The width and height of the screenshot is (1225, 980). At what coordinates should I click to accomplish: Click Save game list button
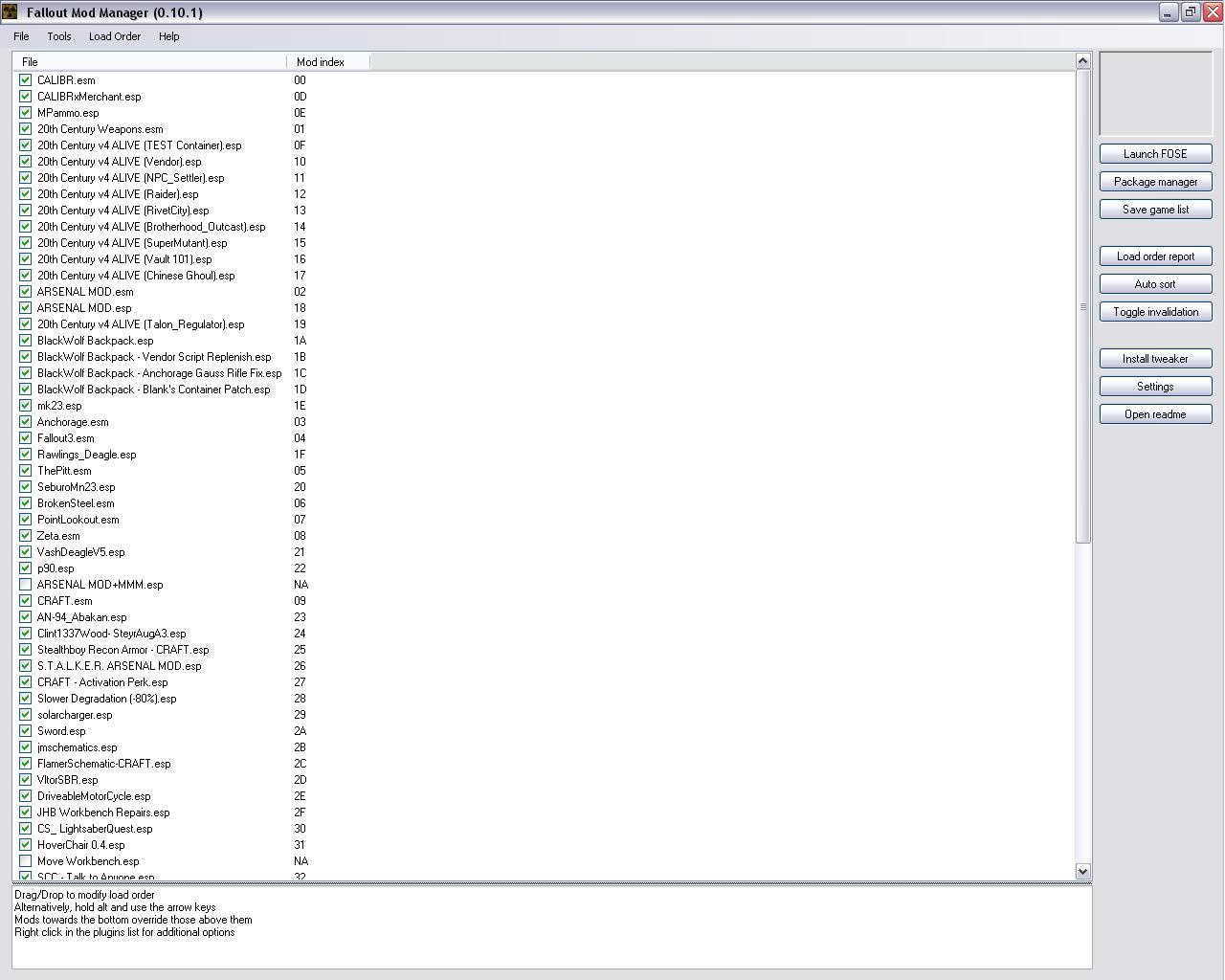tap(1155, 210)
